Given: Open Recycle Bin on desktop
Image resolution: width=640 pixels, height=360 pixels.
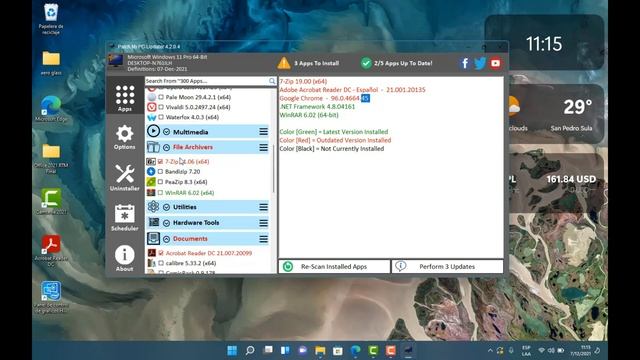Looking at the screenshot, I should [x=51, y=19].
